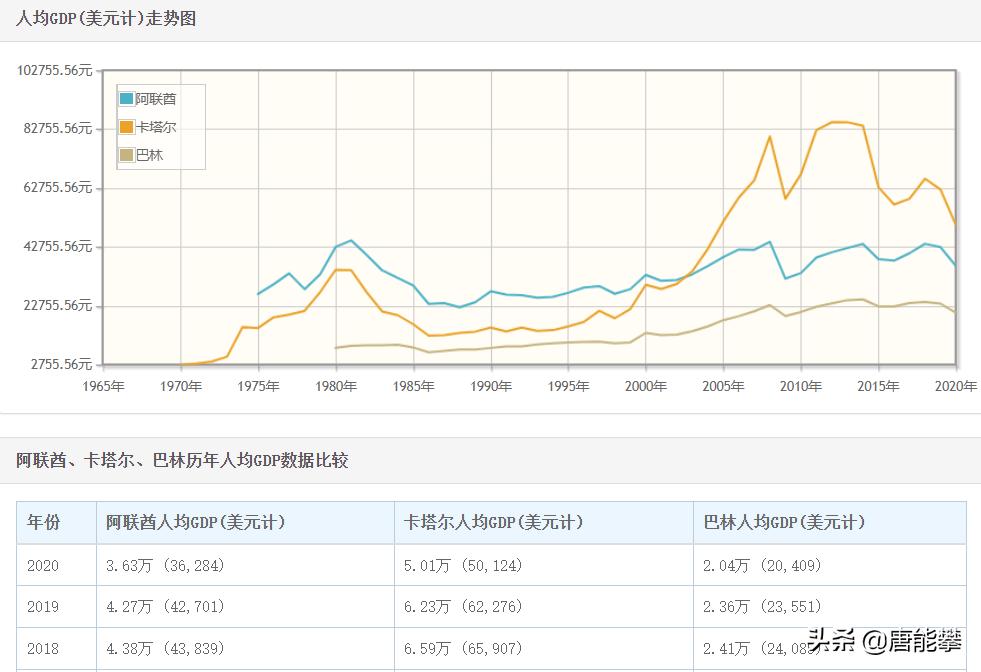
Task: Click the 2019 year table row cell
Action: [x=44, y=607]
